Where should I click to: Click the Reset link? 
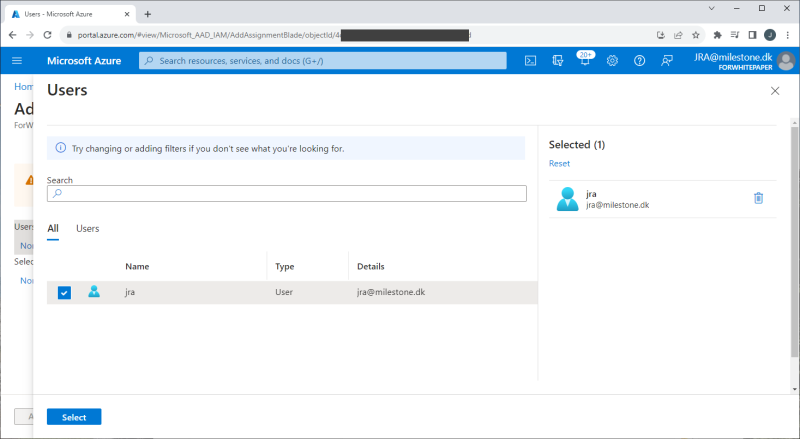pyautogui.click(x=559, y=163)
